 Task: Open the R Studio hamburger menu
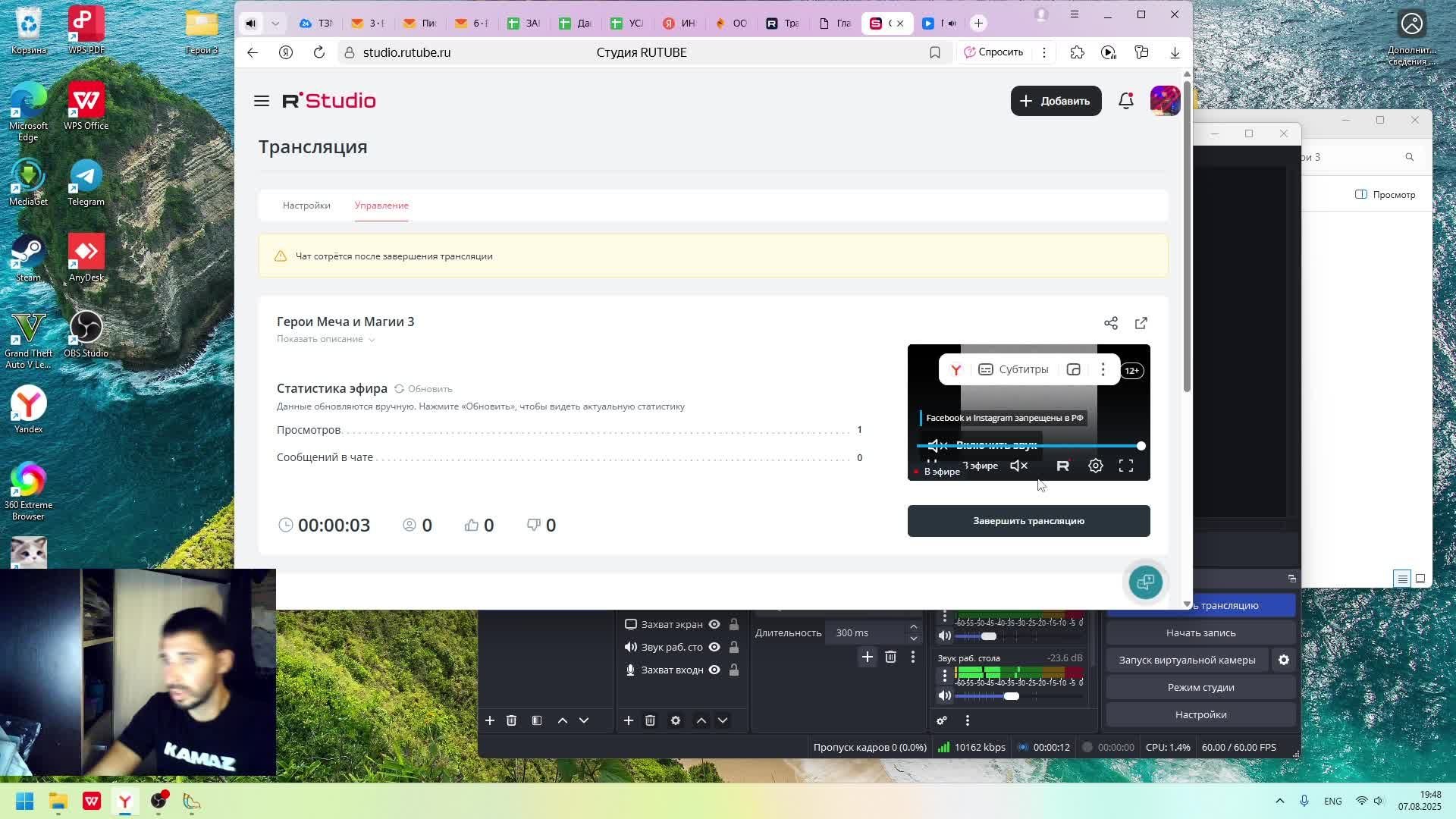[x=262, y=101]
